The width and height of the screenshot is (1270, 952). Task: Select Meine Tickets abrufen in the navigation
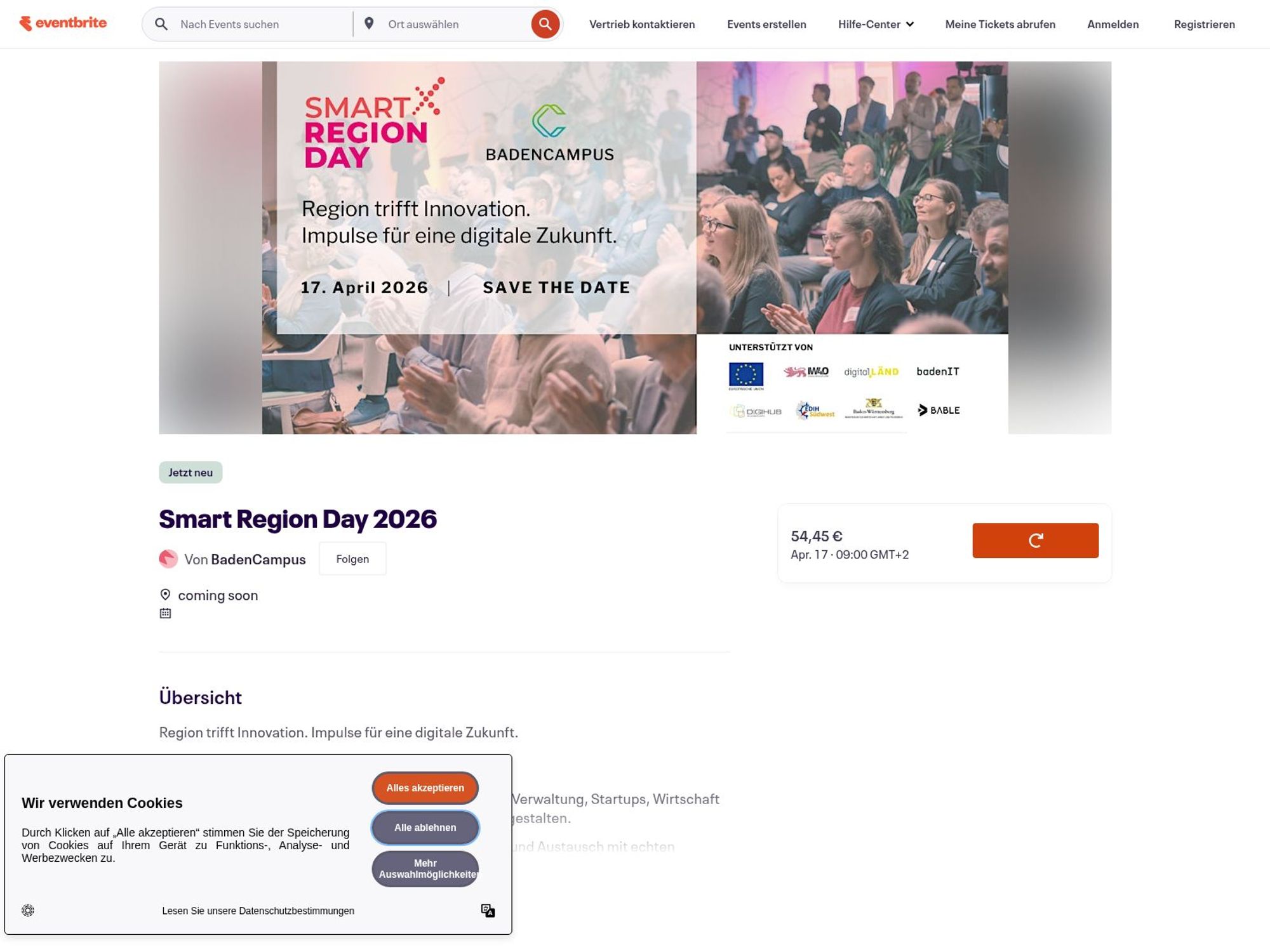click(x=999, y=24)
